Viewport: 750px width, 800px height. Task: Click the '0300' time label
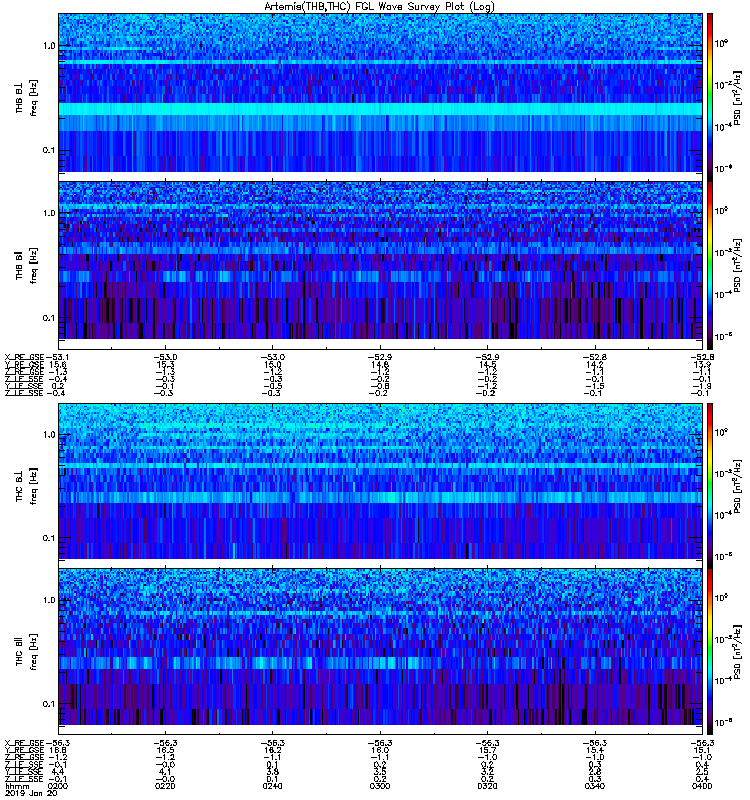coord(380,786)
